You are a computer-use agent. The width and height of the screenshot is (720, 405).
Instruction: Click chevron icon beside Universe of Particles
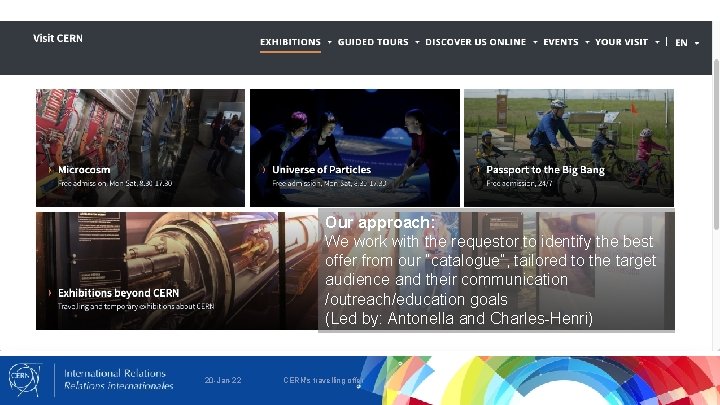pyautogui.click(x=264, y=169)
